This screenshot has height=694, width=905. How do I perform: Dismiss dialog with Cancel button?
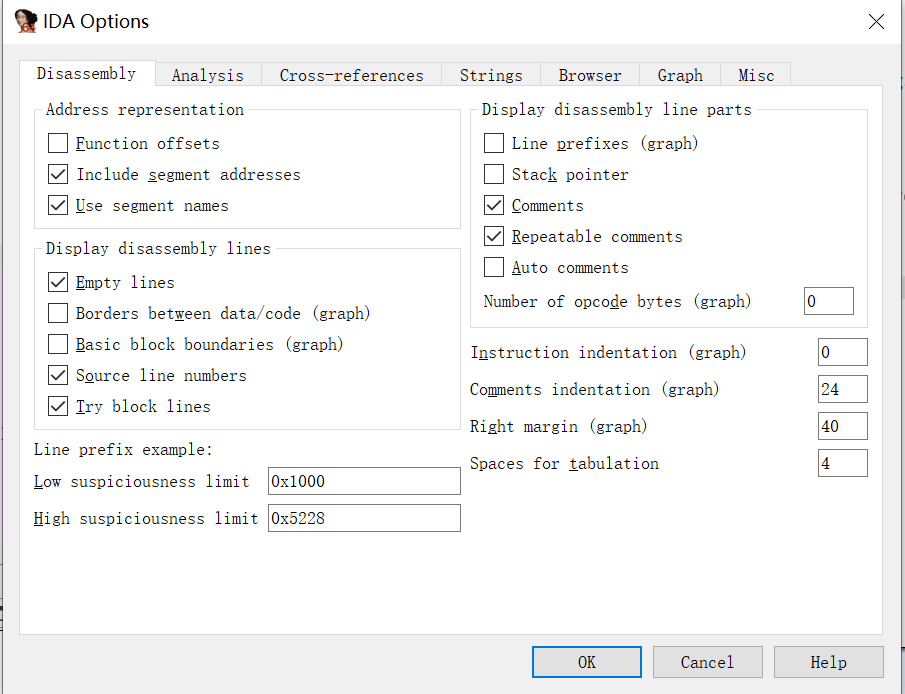tap(708, 662)
